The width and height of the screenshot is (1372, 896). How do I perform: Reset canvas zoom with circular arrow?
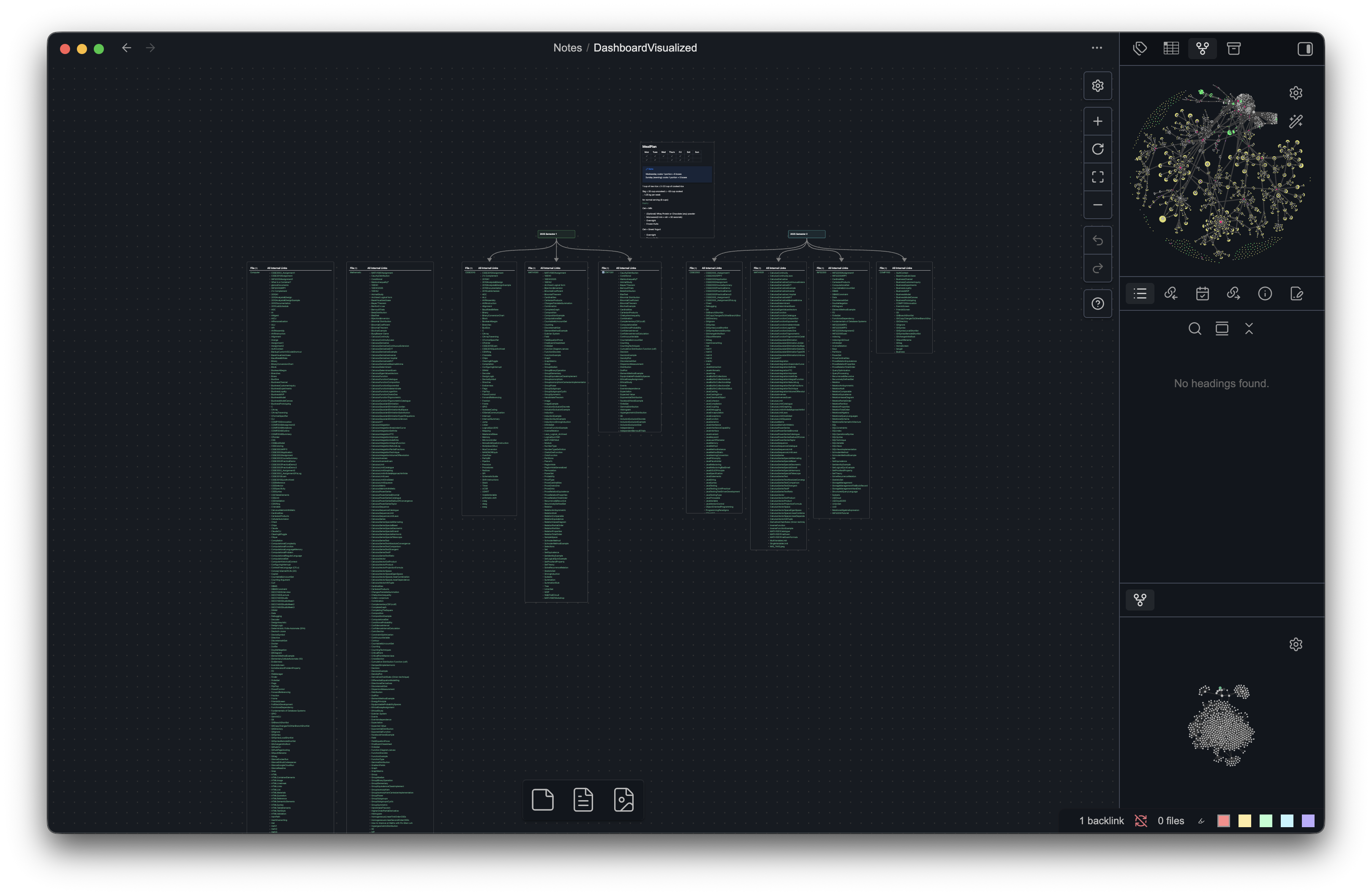coord(1097,149)
